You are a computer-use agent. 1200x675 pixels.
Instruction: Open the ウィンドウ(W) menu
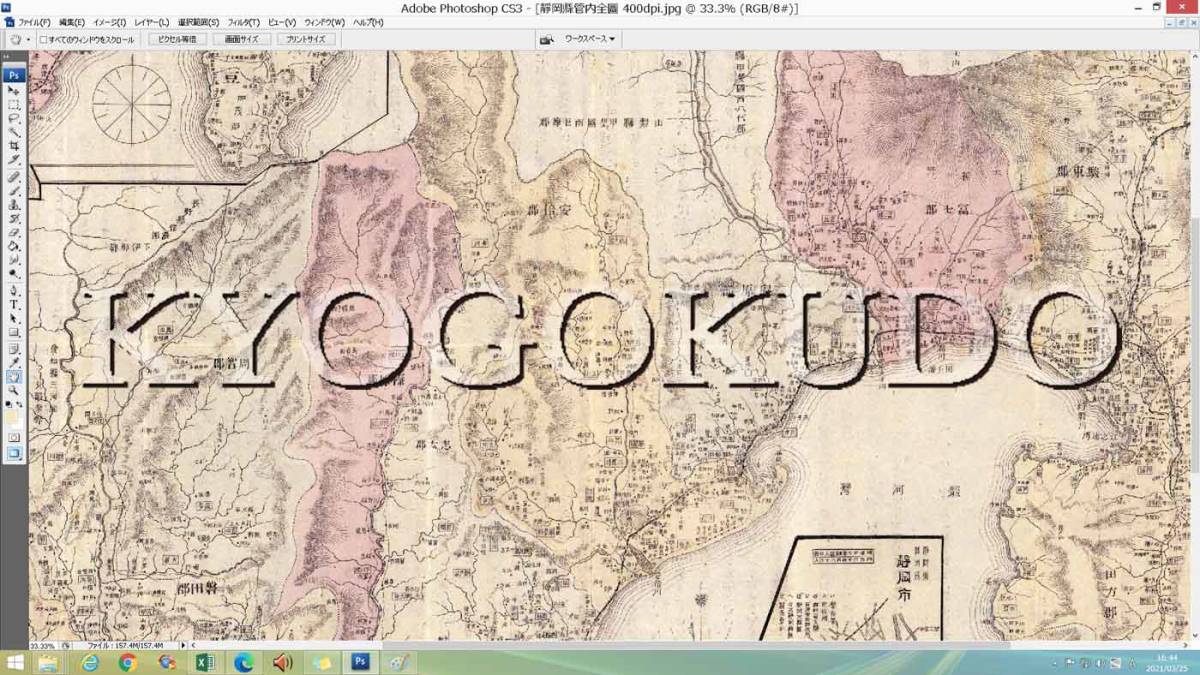pyautogui.click(x=324, y=22)
